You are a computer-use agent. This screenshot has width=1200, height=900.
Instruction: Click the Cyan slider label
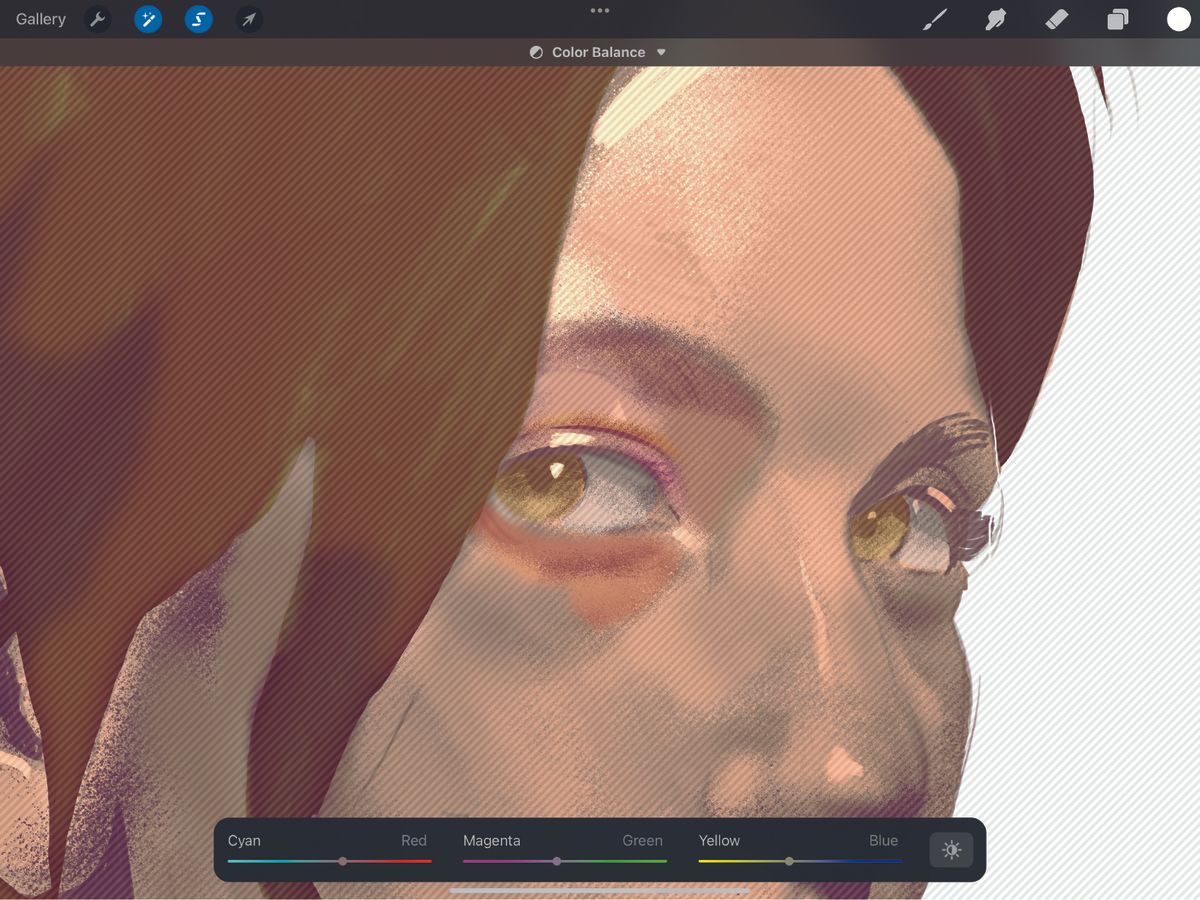click(x=243, y=840)
